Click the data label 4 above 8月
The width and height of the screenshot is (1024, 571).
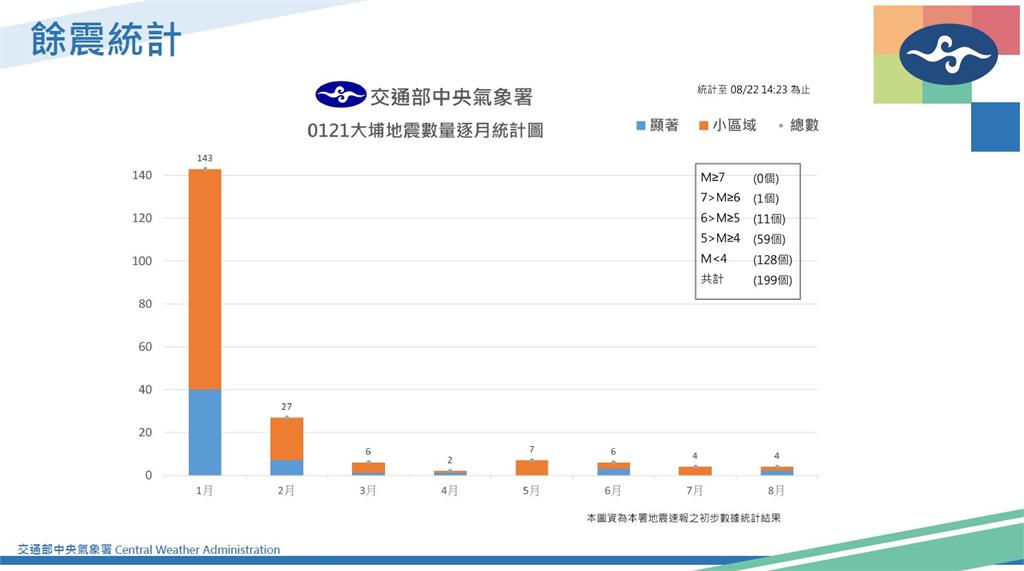click(x=776, y=455)
